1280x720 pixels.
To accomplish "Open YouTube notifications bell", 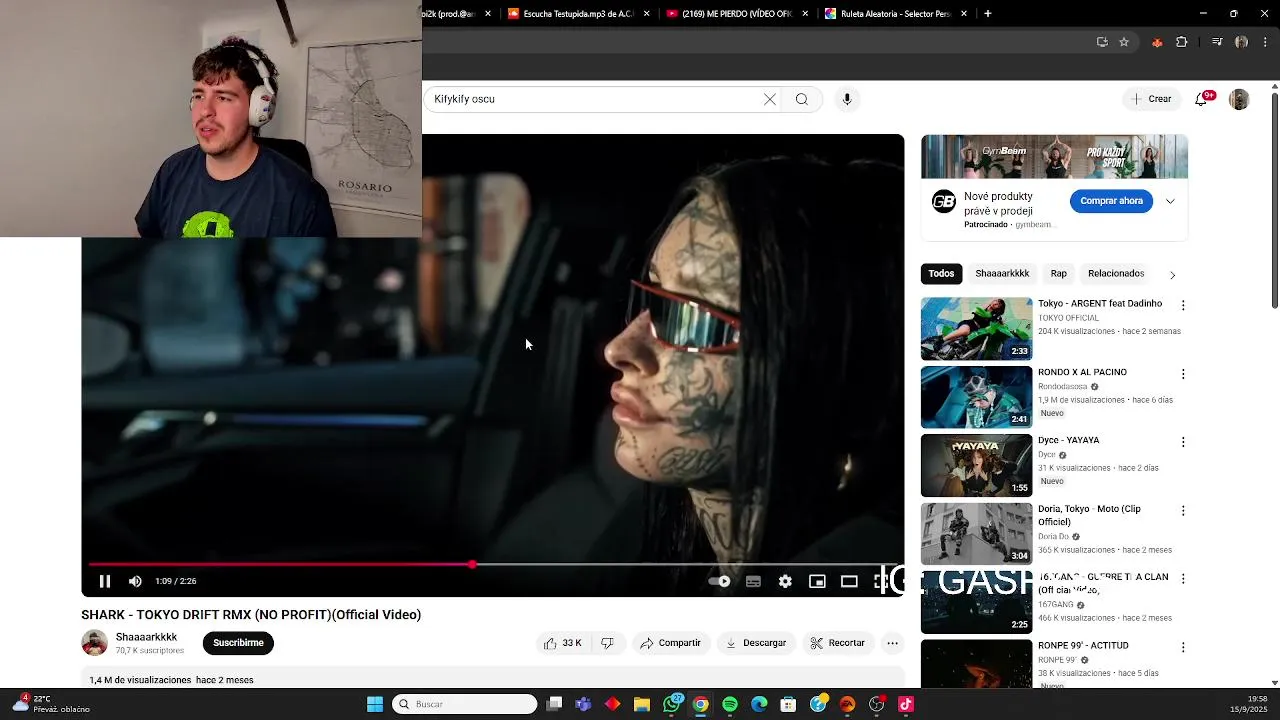I will coord(1201,99).
